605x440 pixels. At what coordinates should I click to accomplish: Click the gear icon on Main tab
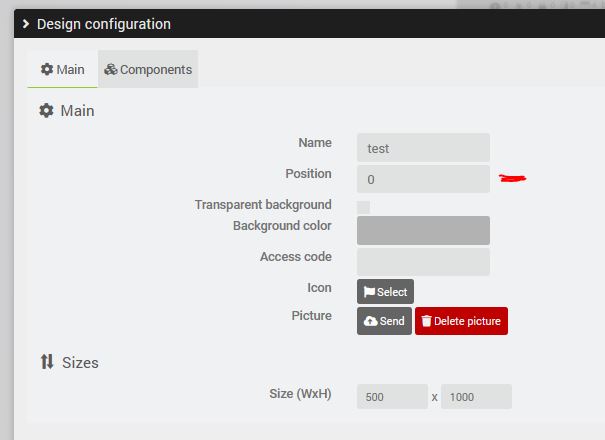(x=46, y=70)
